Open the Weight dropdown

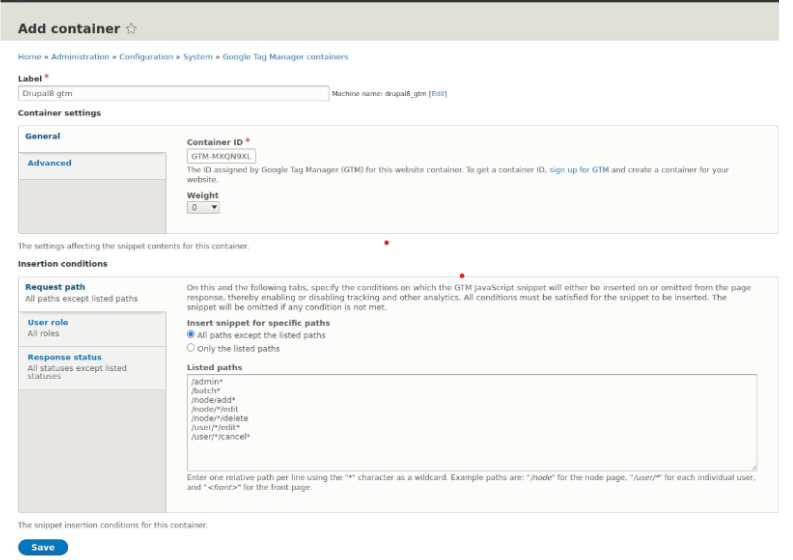(203, 208)
